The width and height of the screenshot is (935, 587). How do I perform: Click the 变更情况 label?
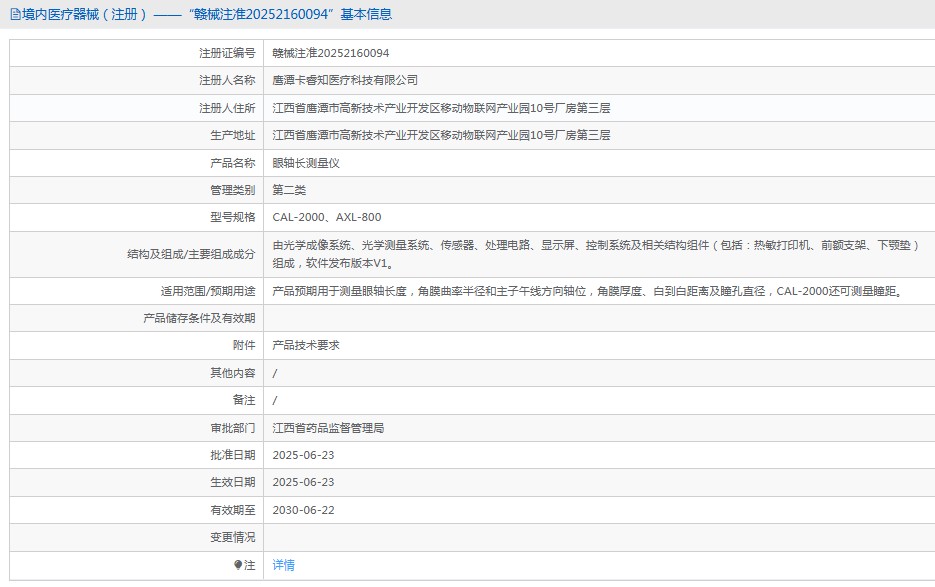point(233,537)
